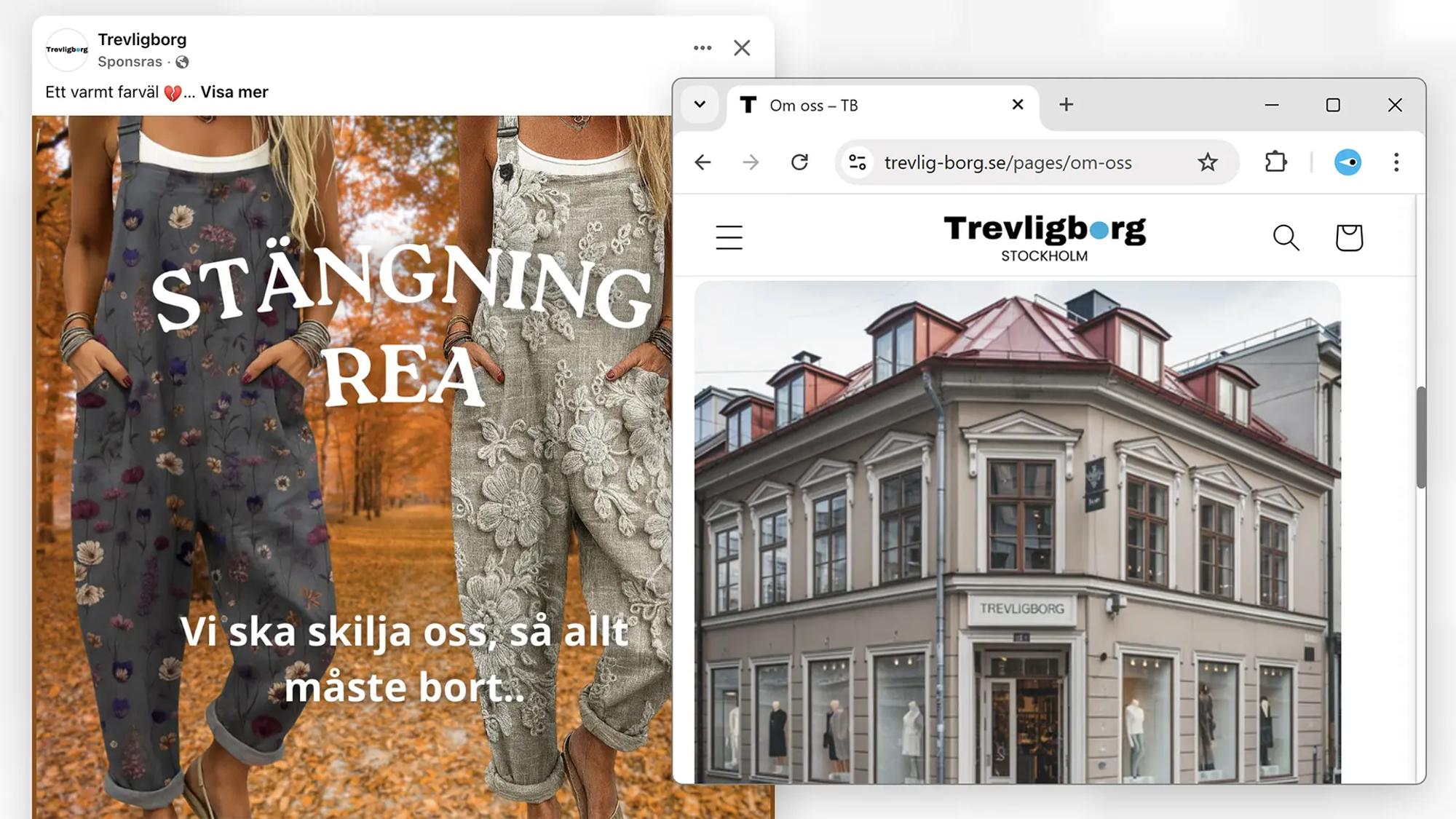Close the Om oss – TB tab
This screenshot has width=1456, height=819.
pyautogui.click(x=1018, y=105)
